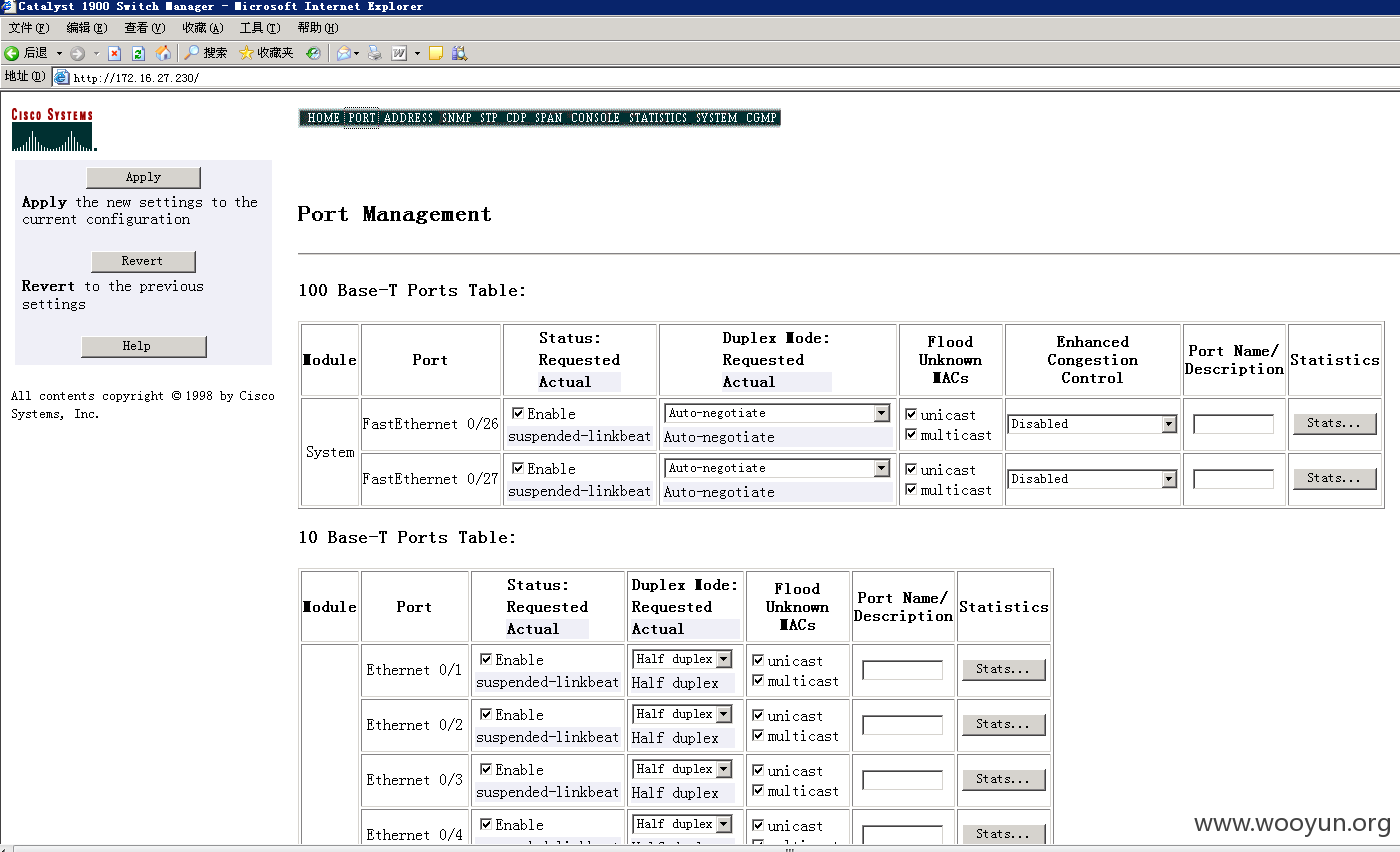Image resolution: width=1400 pixels, height=852 pixels.
Task: Click the page icon in address bar
Action: point(62,77)
